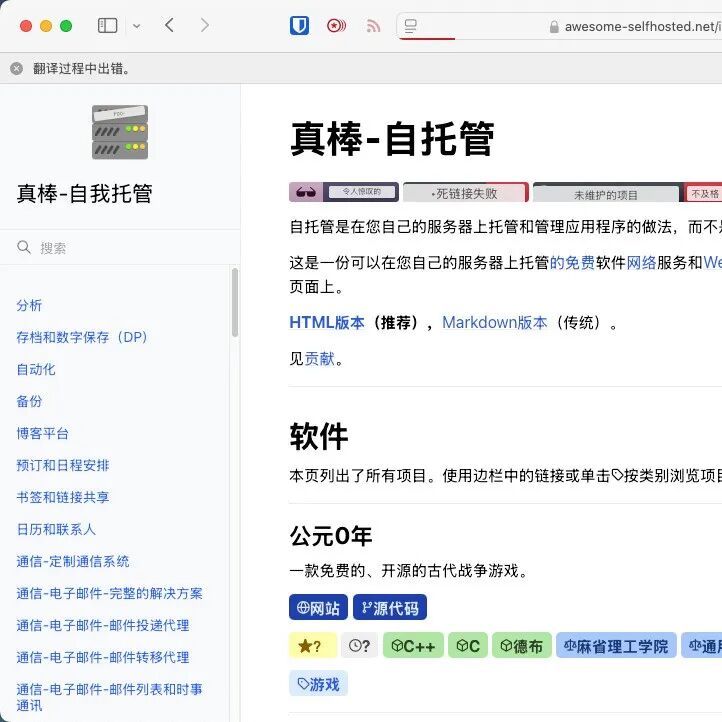
Task: Open the sidebar dropdown chevron
Action: click(136, 26)
